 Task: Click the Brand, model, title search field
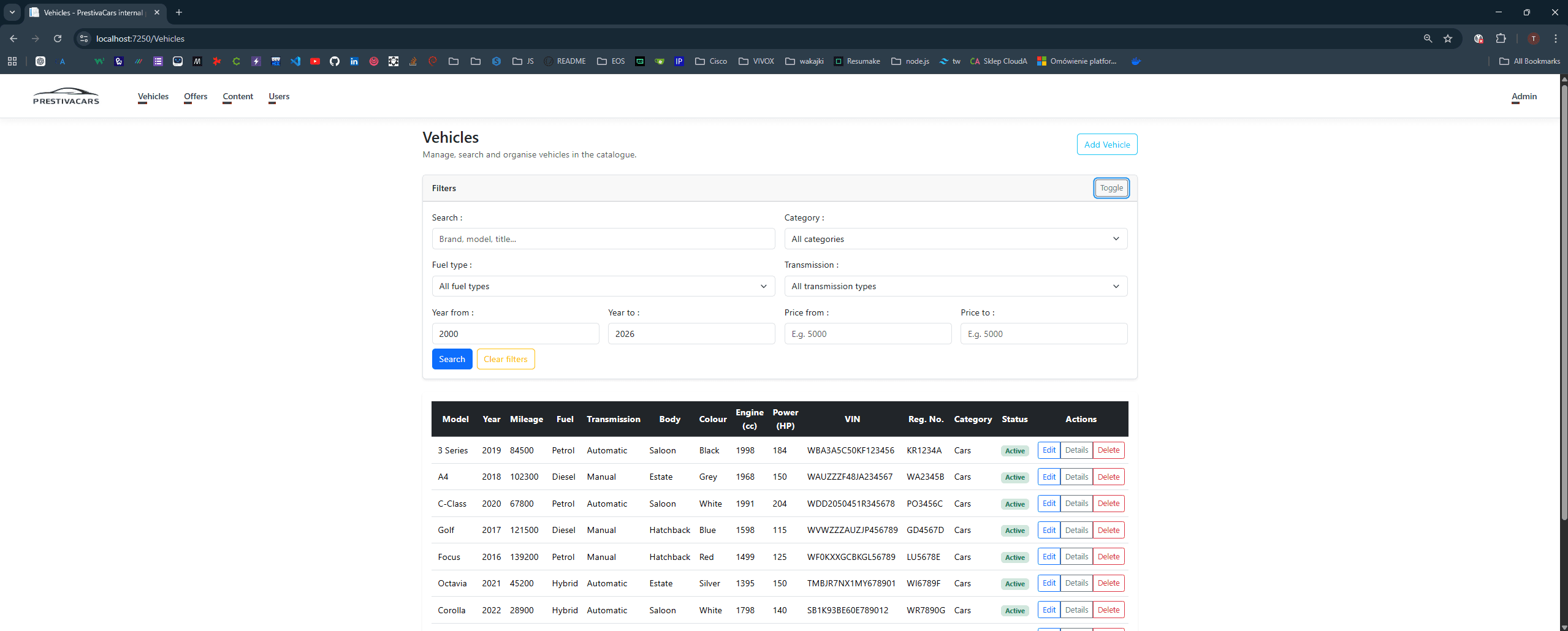[603, 239]
